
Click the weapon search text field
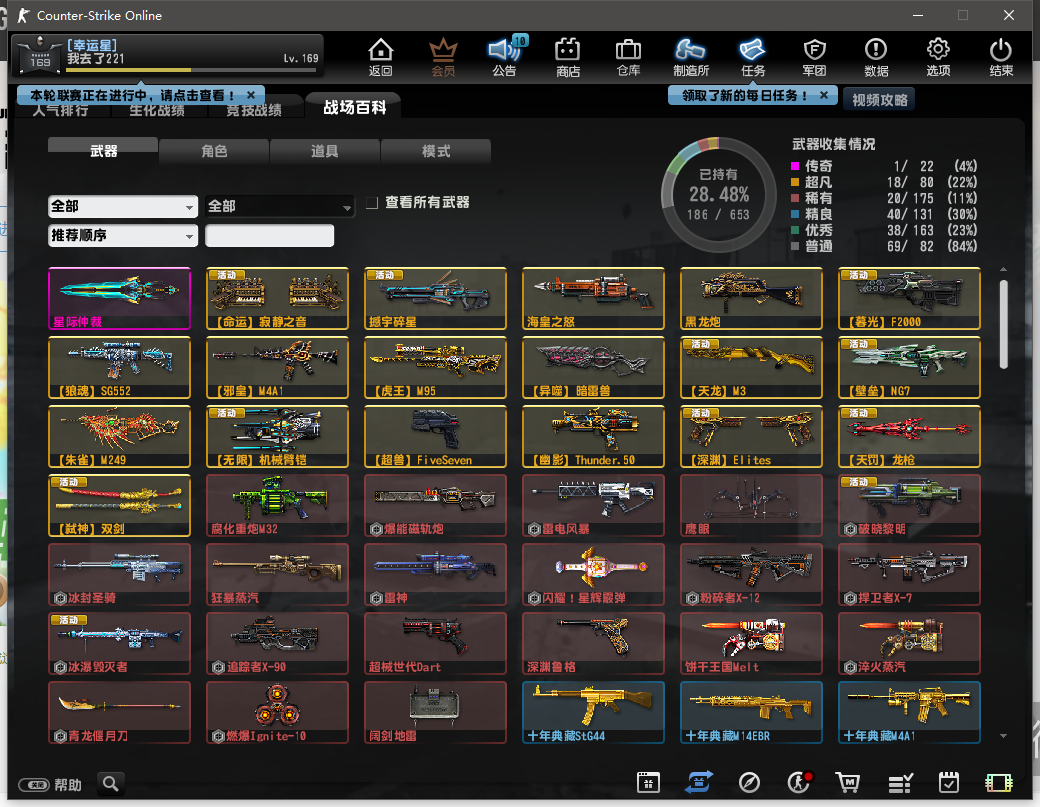pos(269,235)
